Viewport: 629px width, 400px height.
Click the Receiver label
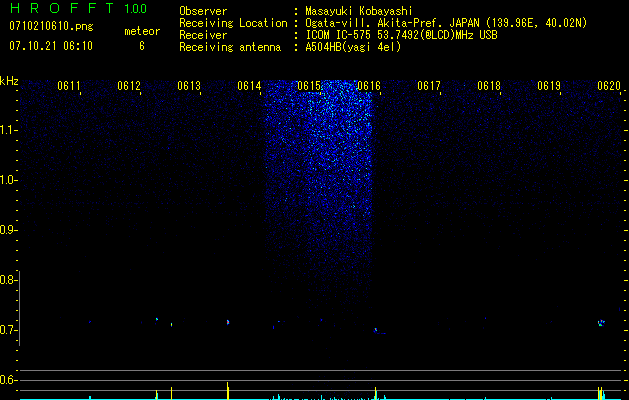(x=203, y=35)
